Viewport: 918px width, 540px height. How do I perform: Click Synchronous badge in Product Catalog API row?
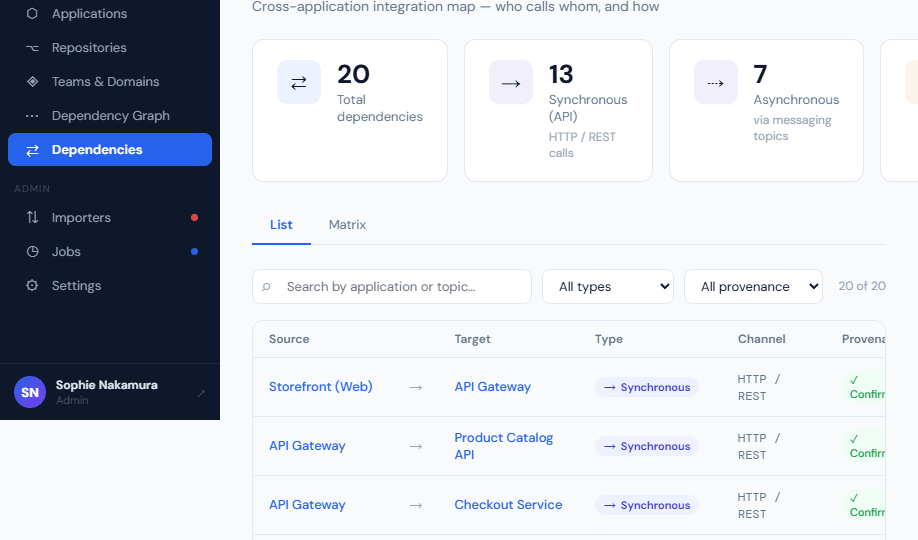(x=647, y=446)
